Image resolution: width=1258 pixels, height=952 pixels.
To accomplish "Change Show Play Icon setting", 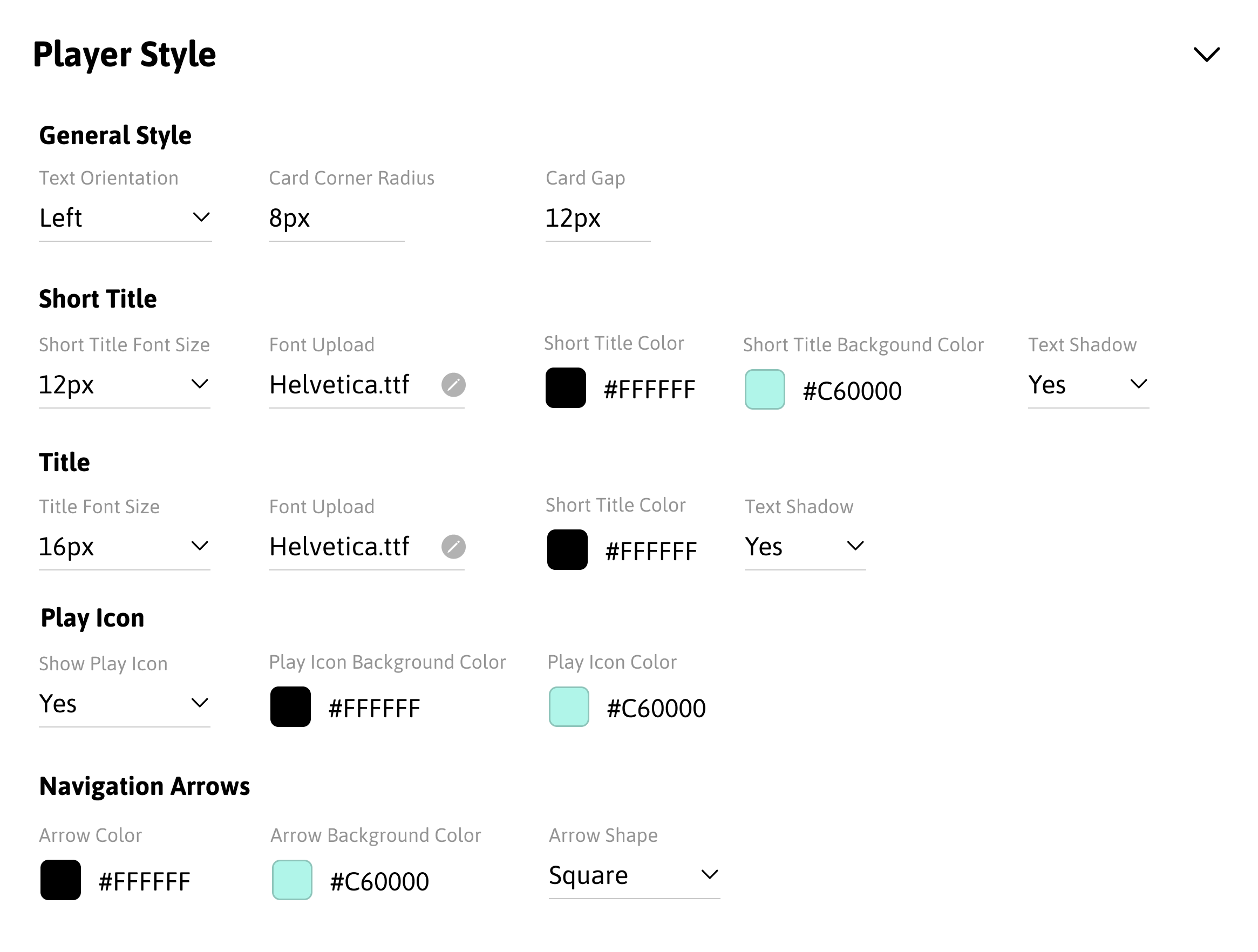I will pyautogui.click(x=125, y=704).
